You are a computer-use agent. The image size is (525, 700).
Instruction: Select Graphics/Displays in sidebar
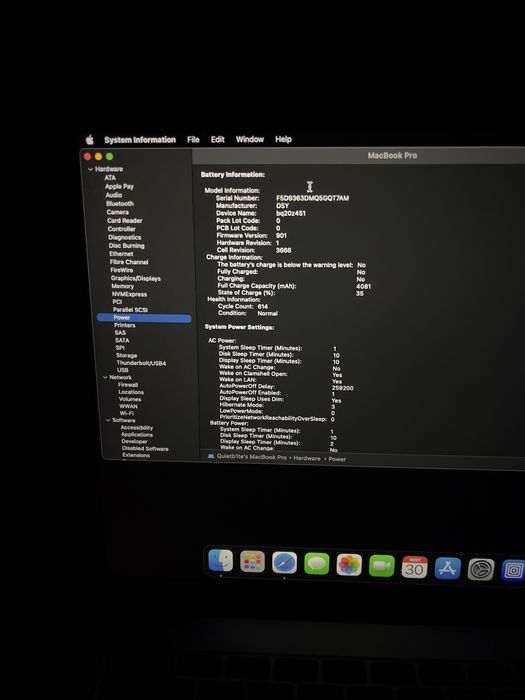point(136,278)
